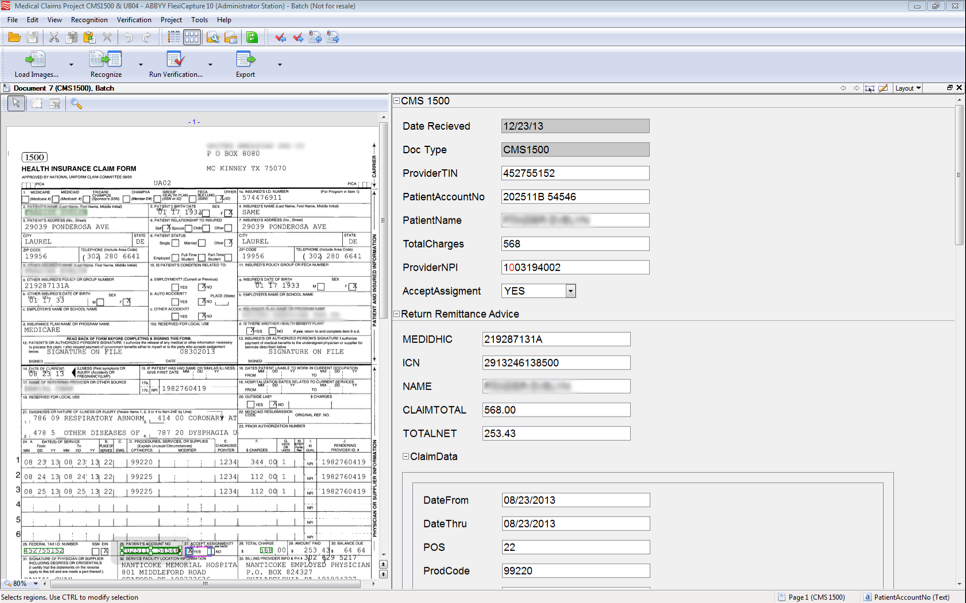Open the Export dropdown arrow
This screenshot has height=603, width=966.
[280, 65]
